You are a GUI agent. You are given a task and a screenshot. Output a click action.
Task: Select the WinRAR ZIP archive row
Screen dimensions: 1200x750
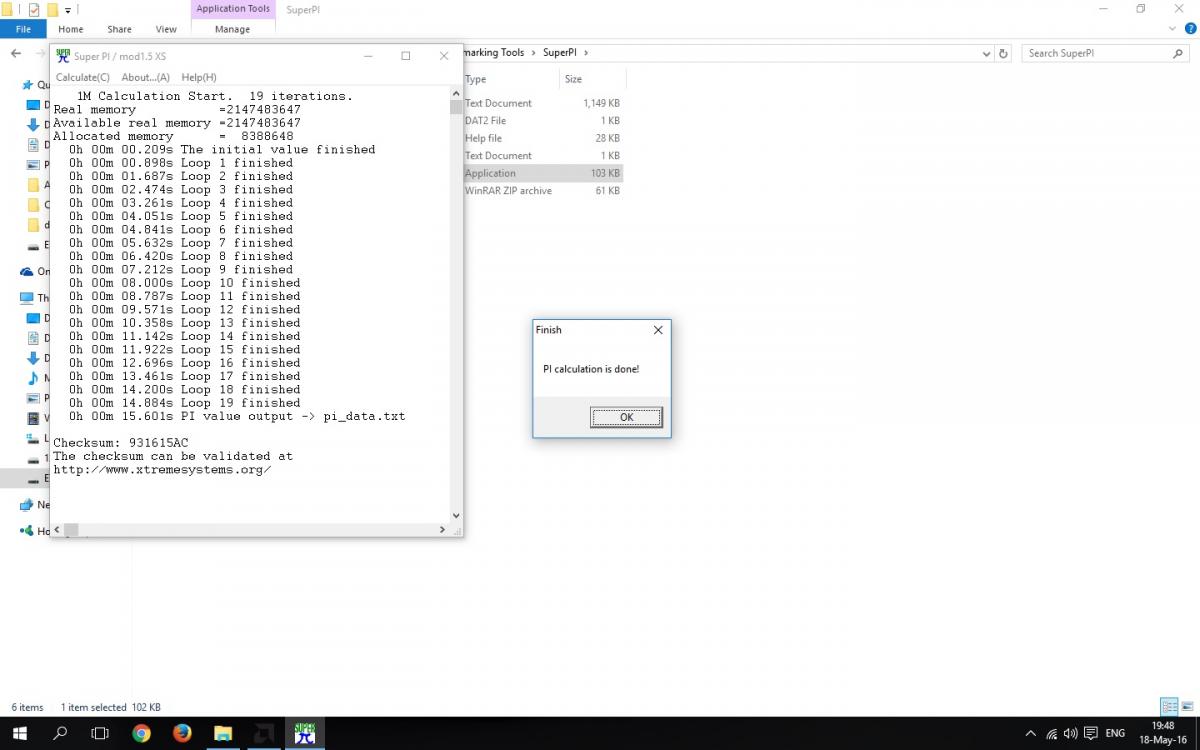(542, 190)
